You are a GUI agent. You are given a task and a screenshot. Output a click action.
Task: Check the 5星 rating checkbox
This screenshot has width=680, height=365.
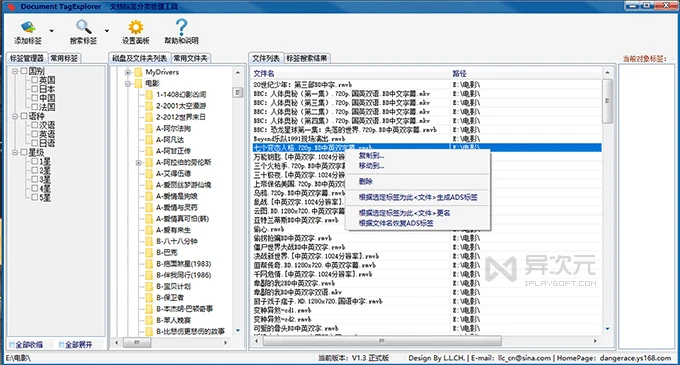[35, 197]
